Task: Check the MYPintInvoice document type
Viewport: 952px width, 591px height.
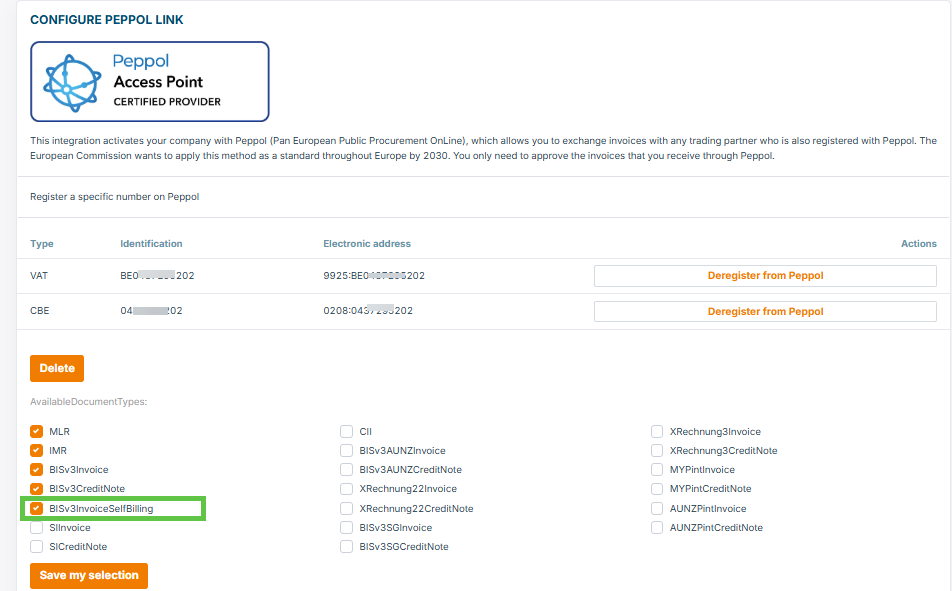Action: pos(657,470)
